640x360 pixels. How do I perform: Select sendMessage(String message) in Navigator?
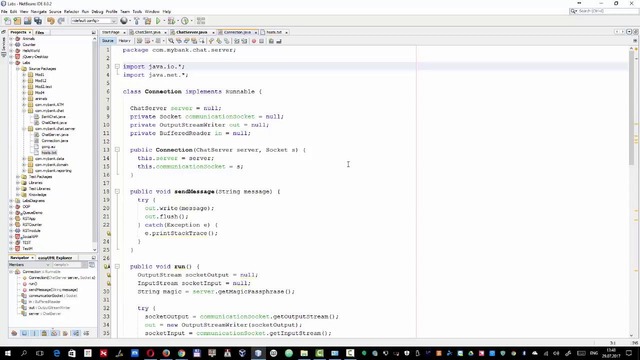tap(53, 290)
